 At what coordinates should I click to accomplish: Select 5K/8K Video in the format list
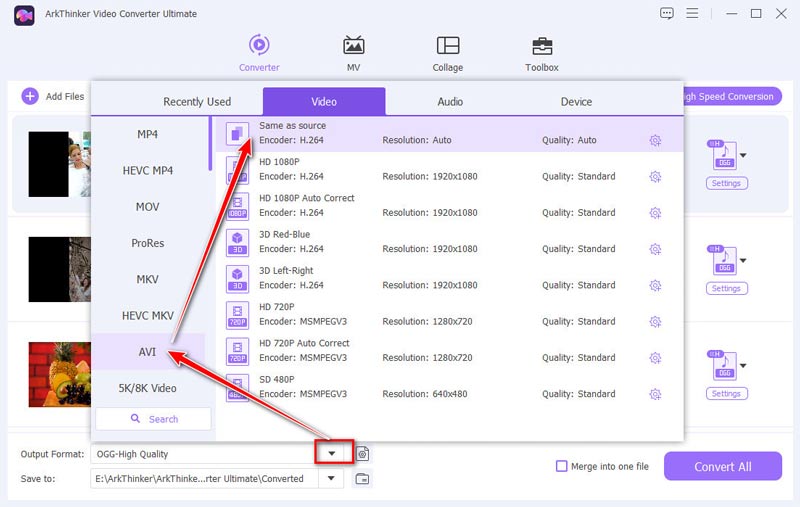pyautogui.click(x=147, y=388)
